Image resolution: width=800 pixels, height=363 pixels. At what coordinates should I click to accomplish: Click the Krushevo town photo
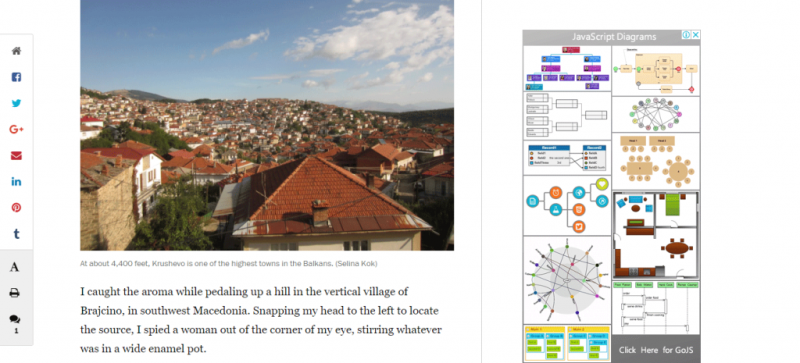267,125
